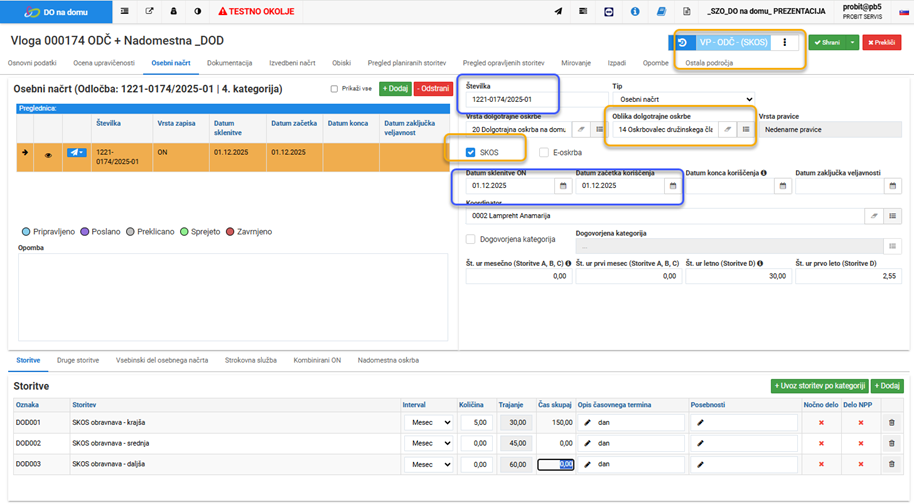Delete the DOD001 service row with trash icon
The image size is (914, 504).
[x=891, y=423]
